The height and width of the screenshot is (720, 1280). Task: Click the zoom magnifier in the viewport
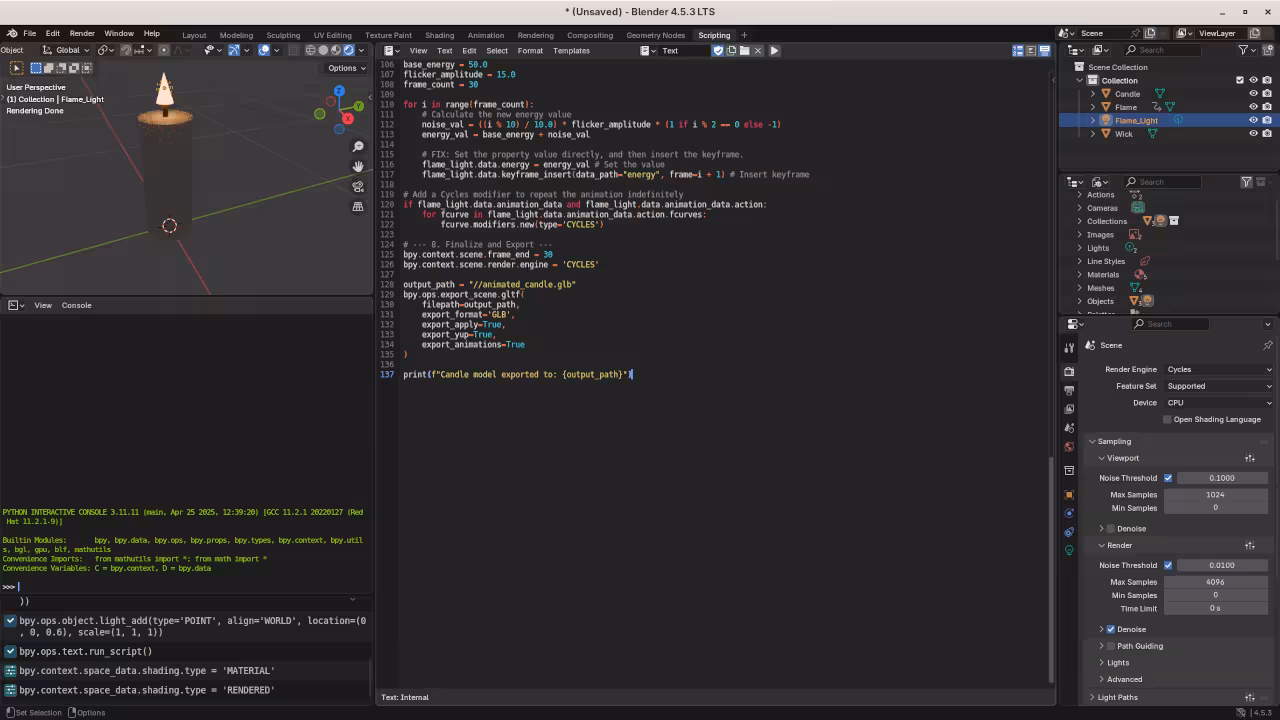pos(358,146)
